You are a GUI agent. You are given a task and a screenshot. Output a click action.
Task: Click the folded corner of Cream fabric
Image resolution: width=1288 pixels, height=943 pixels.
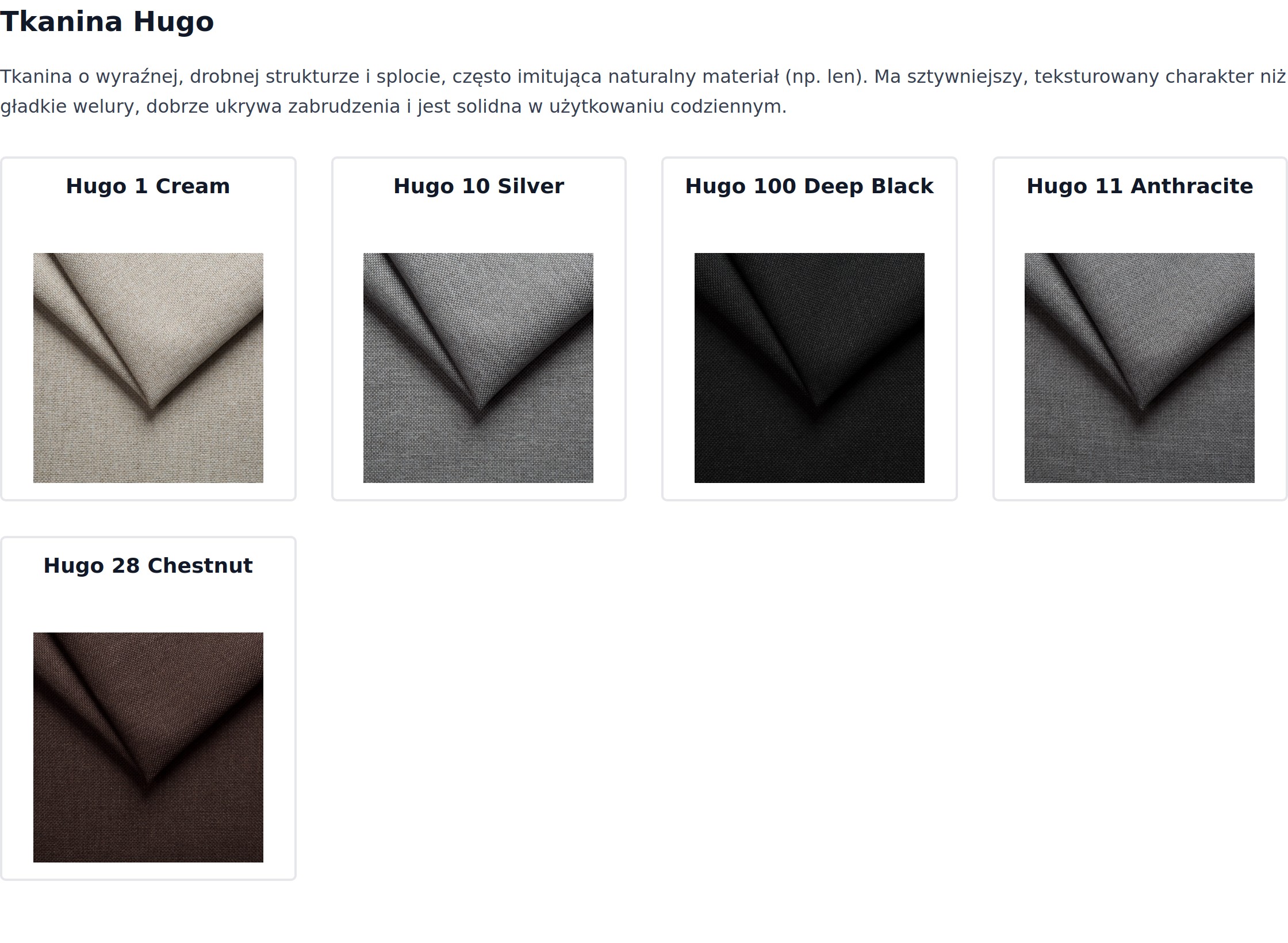click(152, 405)
